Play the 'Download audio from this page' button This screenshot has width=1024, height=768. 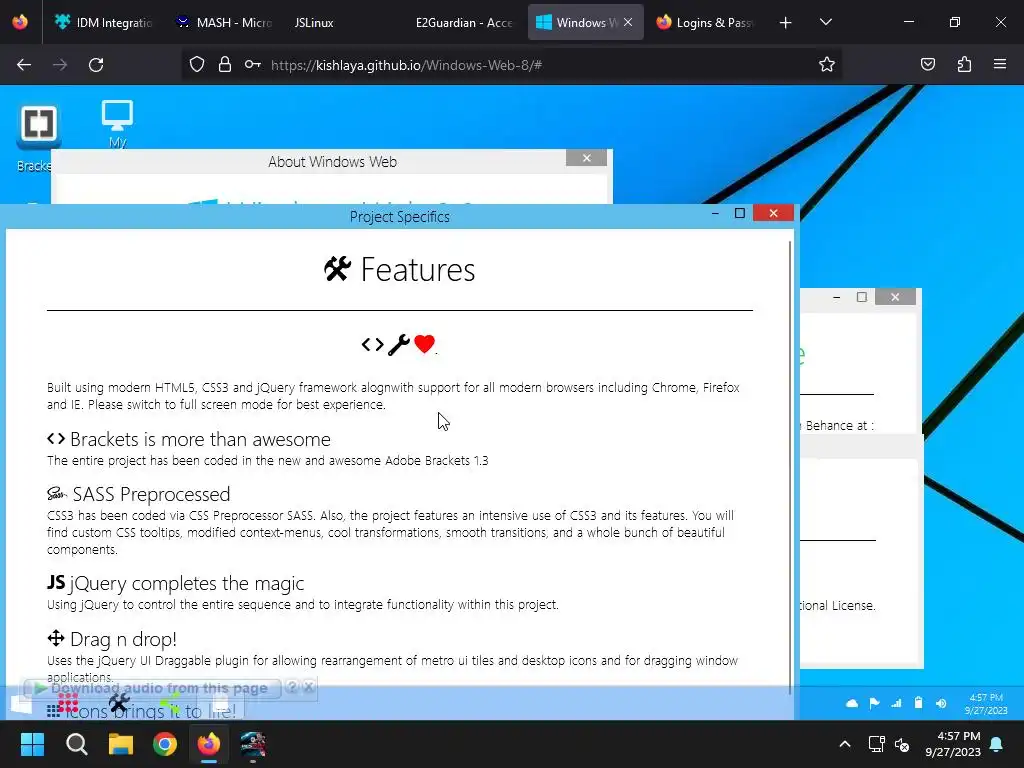click(152, 688)
